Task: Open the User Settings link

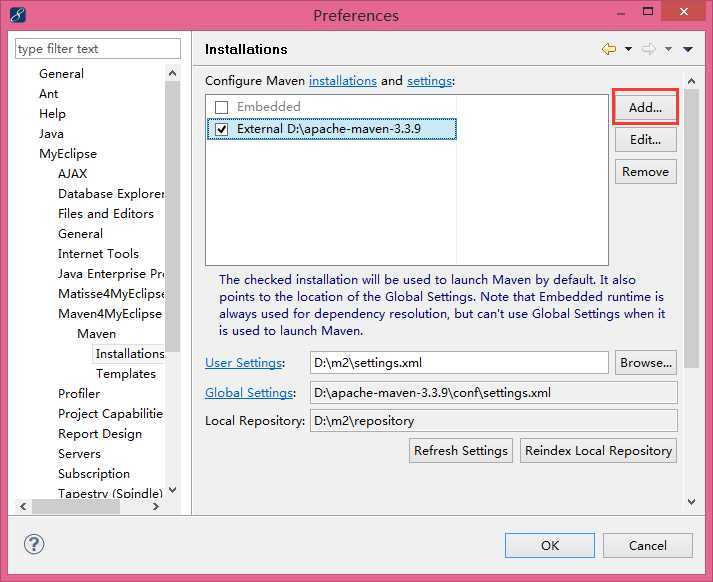Action: tap(243, 363)
